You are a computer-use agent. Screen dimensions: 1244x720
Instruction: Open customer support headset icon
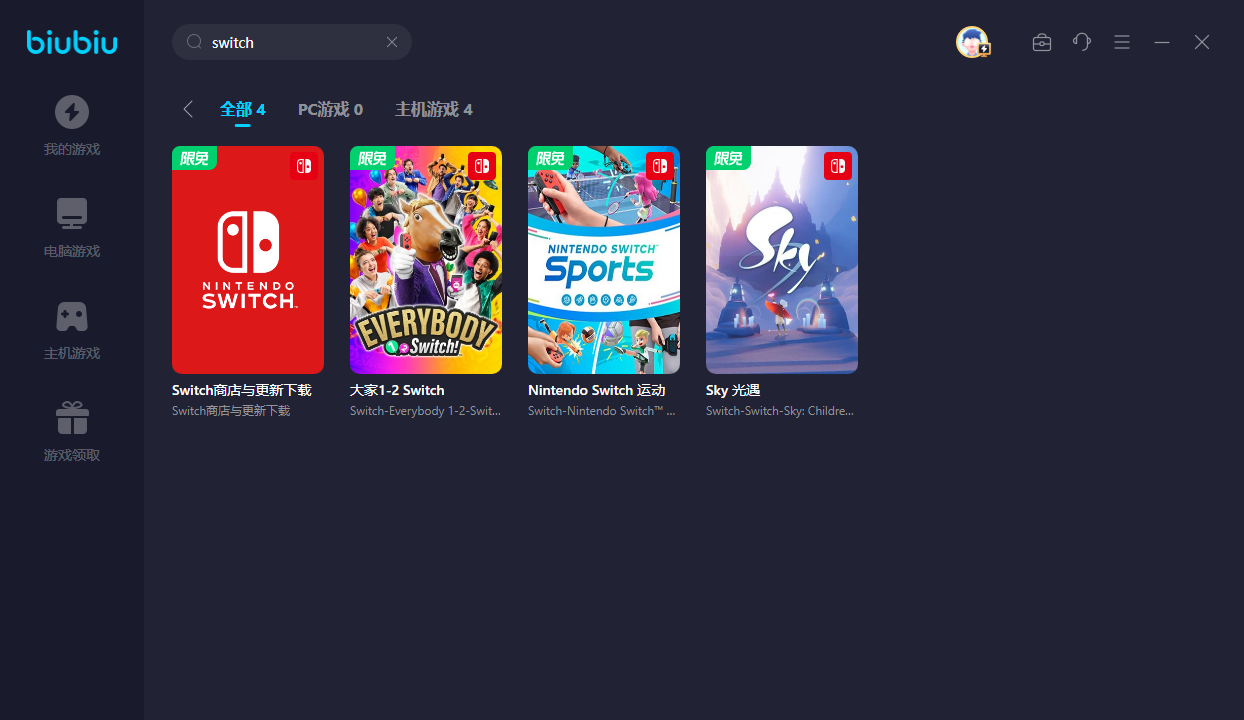tap(1082, 42)
